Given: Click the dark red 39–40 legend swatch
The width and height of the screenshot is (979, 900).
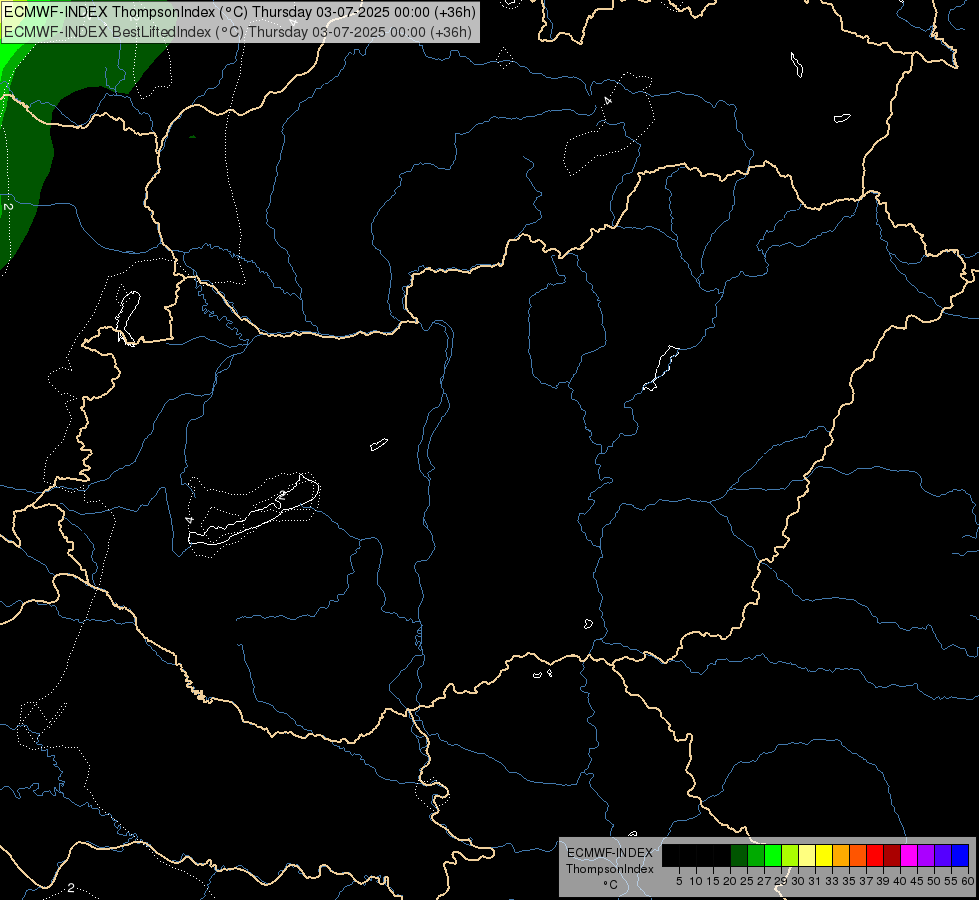Looking at the screenshot, I should 892,855.
